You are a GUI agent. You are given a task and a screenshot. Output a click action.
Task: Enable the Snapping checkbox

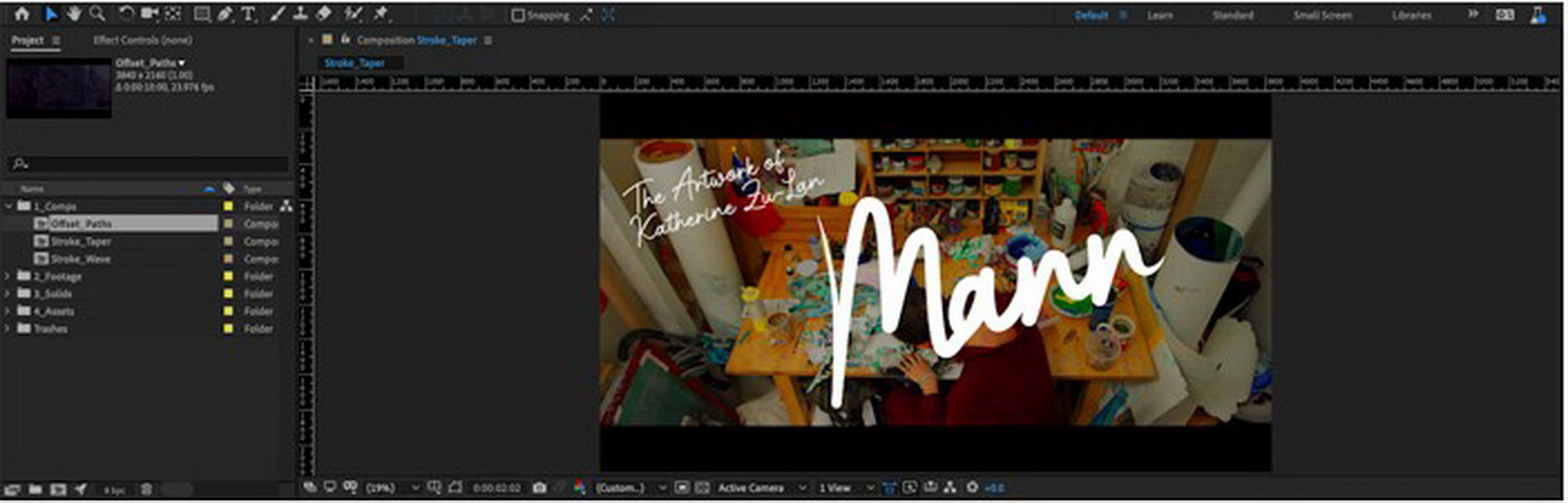518,15
